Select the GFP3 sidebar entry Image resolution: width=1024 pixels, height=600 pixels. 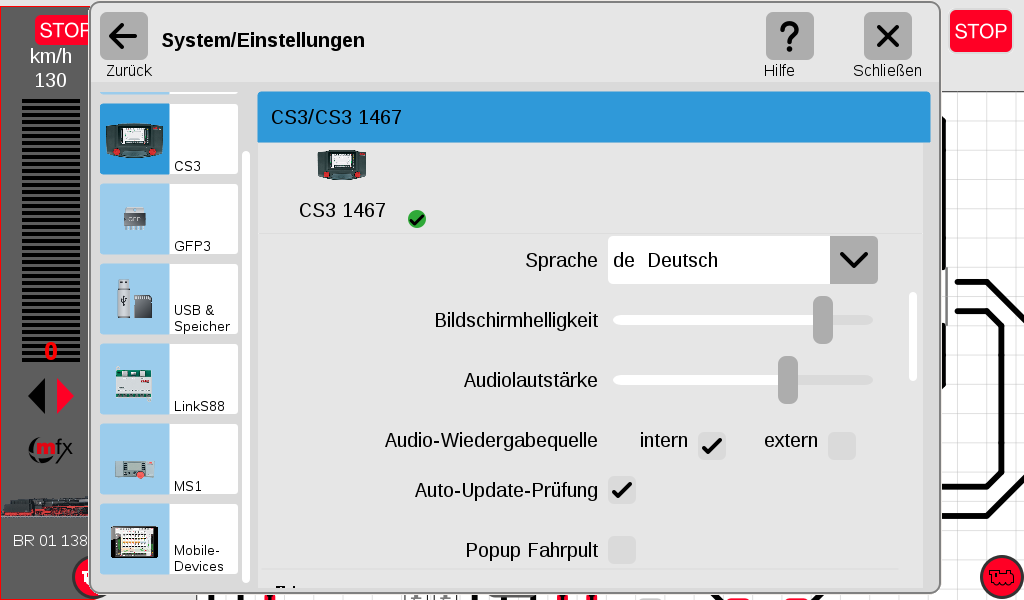point(168,219)
